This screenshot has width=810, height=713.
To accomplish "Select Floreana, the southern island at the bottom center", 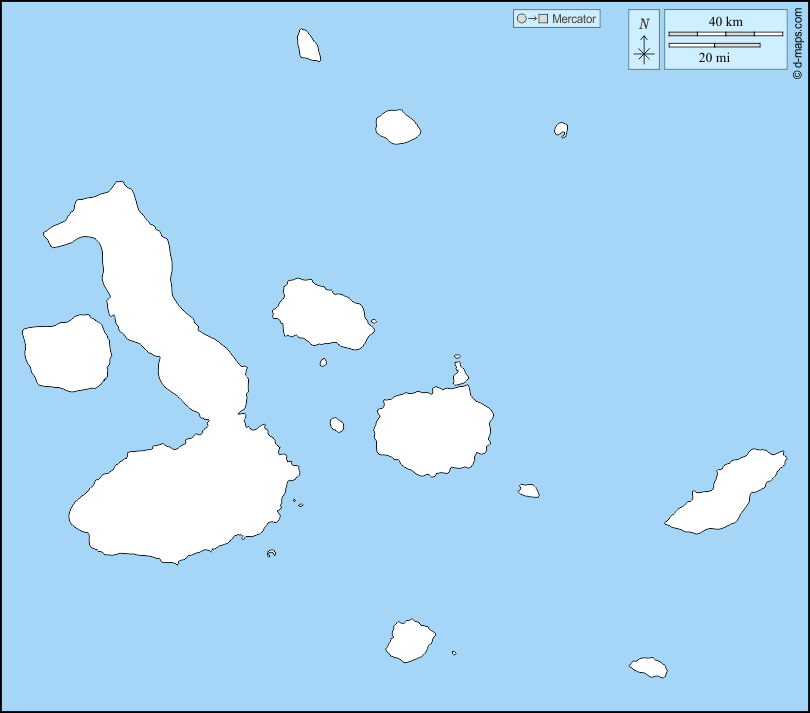I will tap(410, 641).
